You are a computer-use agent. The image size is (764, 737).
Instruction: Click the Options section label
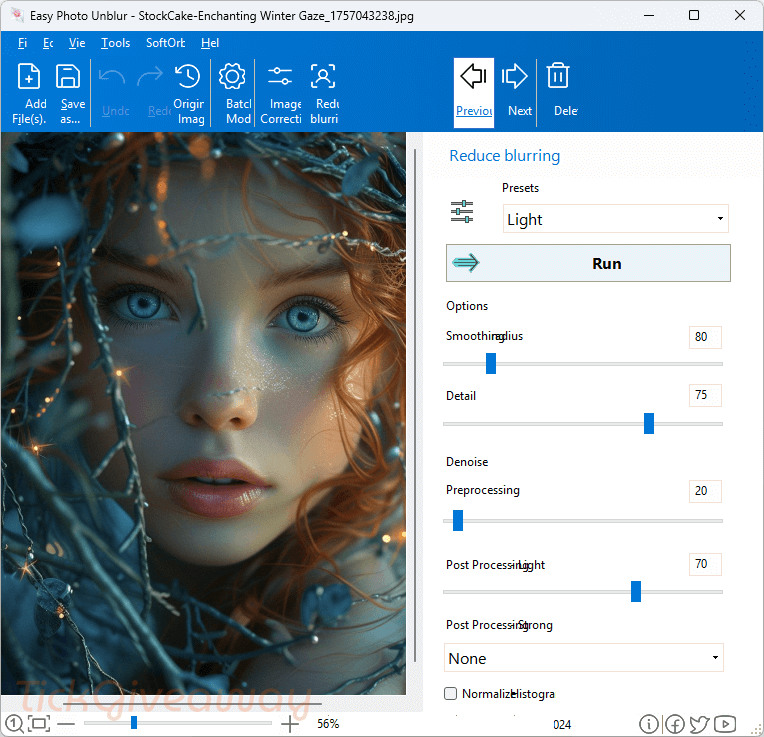(x=467, y=306)
